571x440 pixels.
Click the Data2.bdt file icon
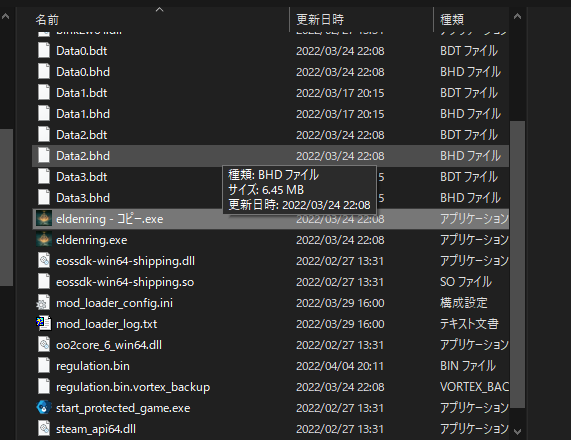(x=44, y=134)
